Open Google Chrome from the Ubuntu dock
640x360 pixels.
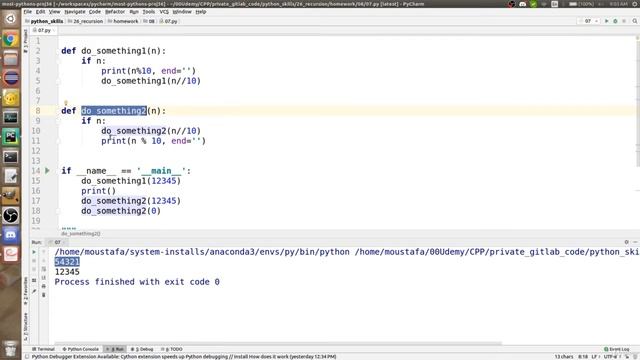click(x=11, y=39)
